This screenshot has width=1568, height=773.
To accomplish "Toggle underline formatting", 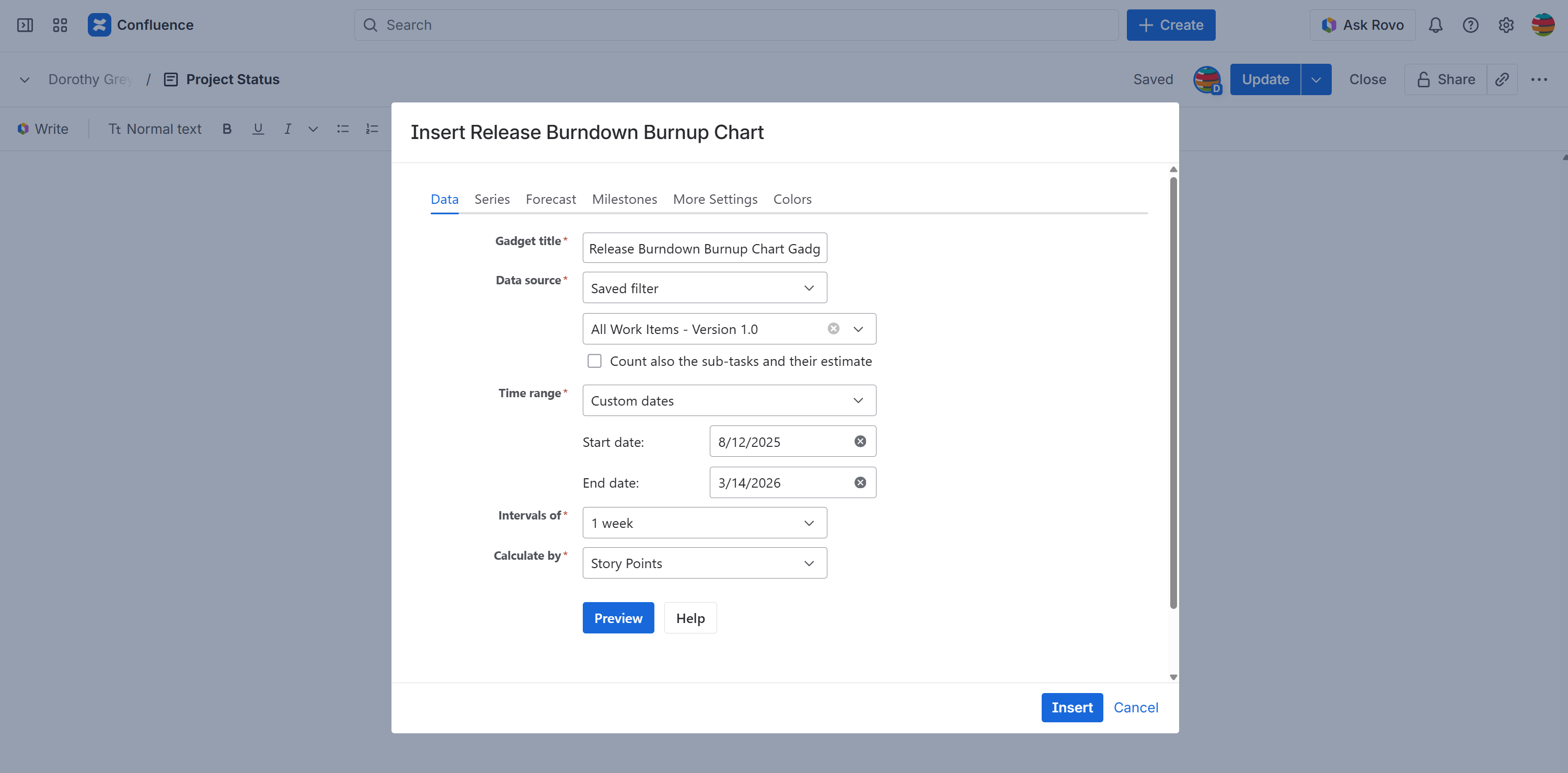I will 258,129.
